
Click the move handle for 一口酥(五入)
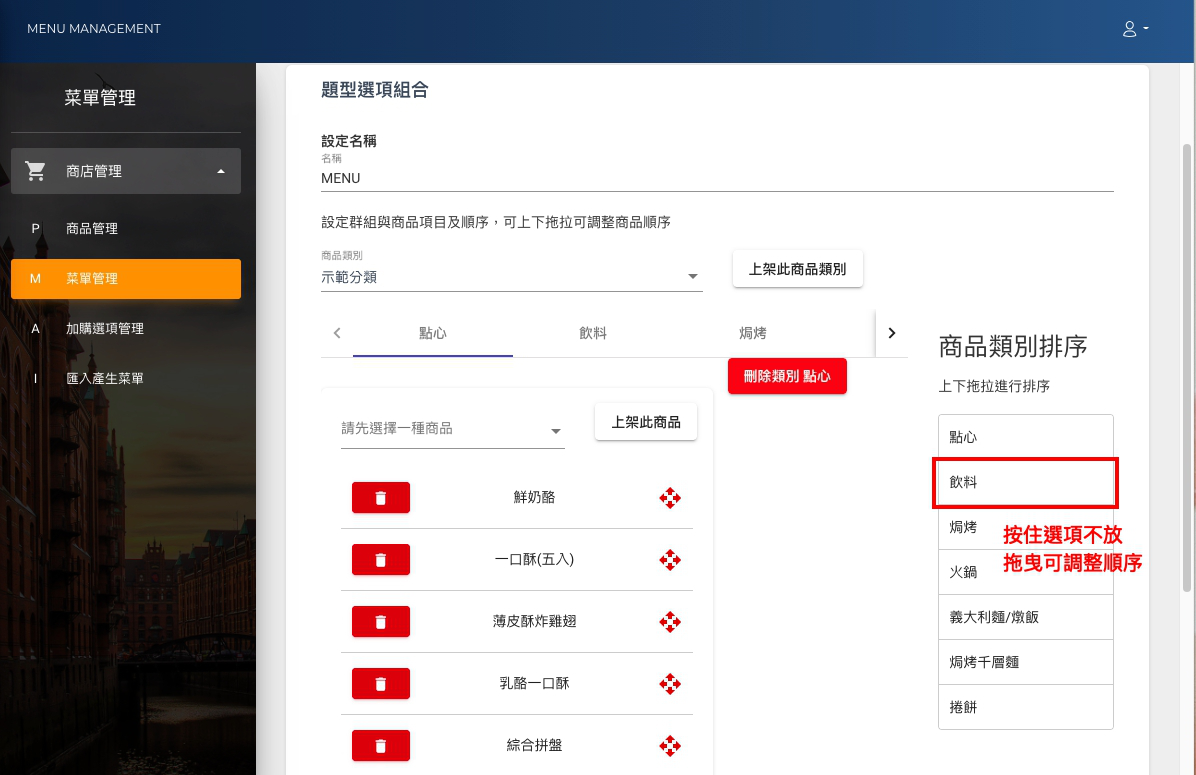point(670,560)
